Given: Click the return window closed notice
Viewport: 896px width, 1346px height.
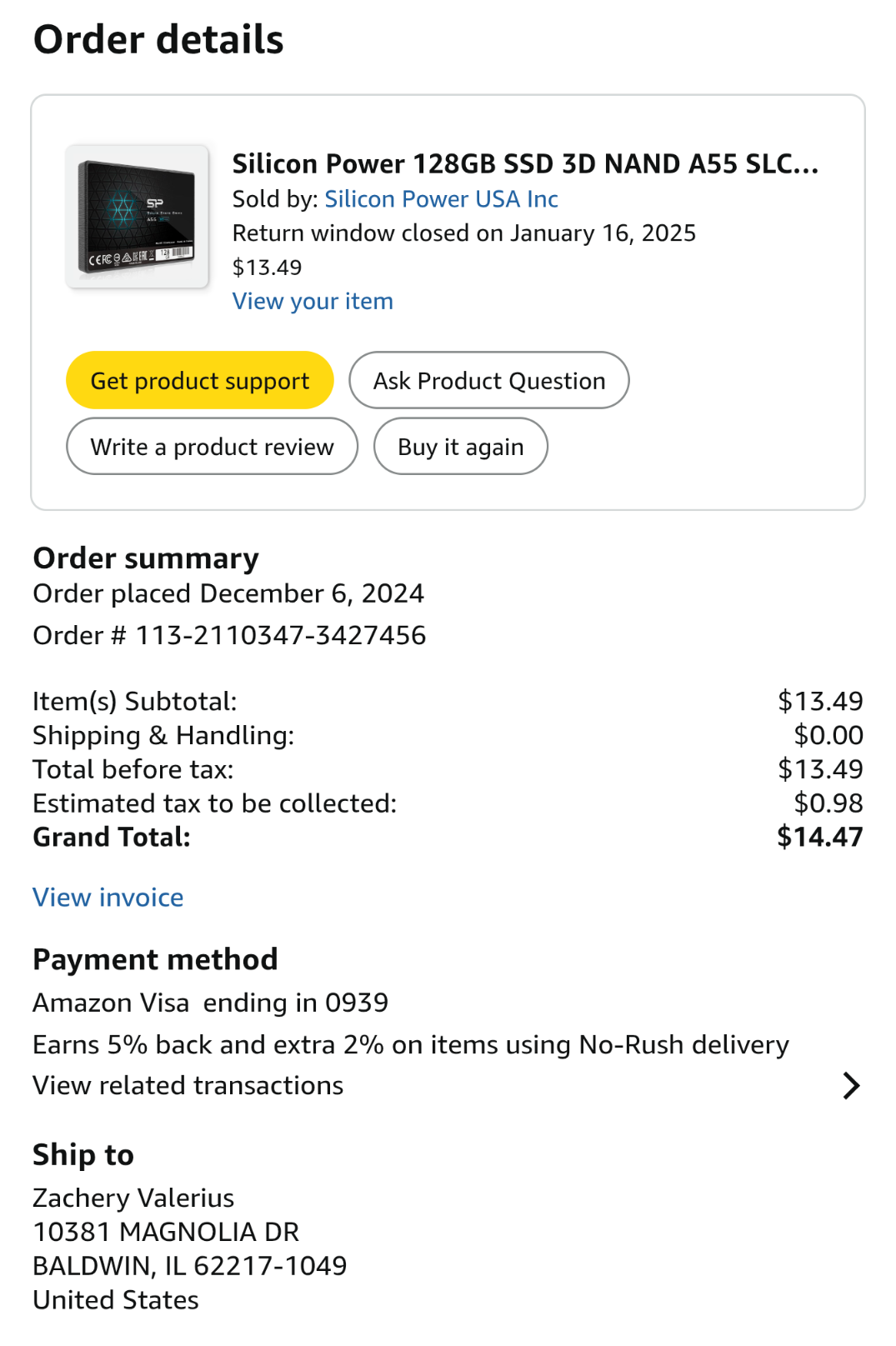Looking at the screenshot, I should tap(463, 233).
